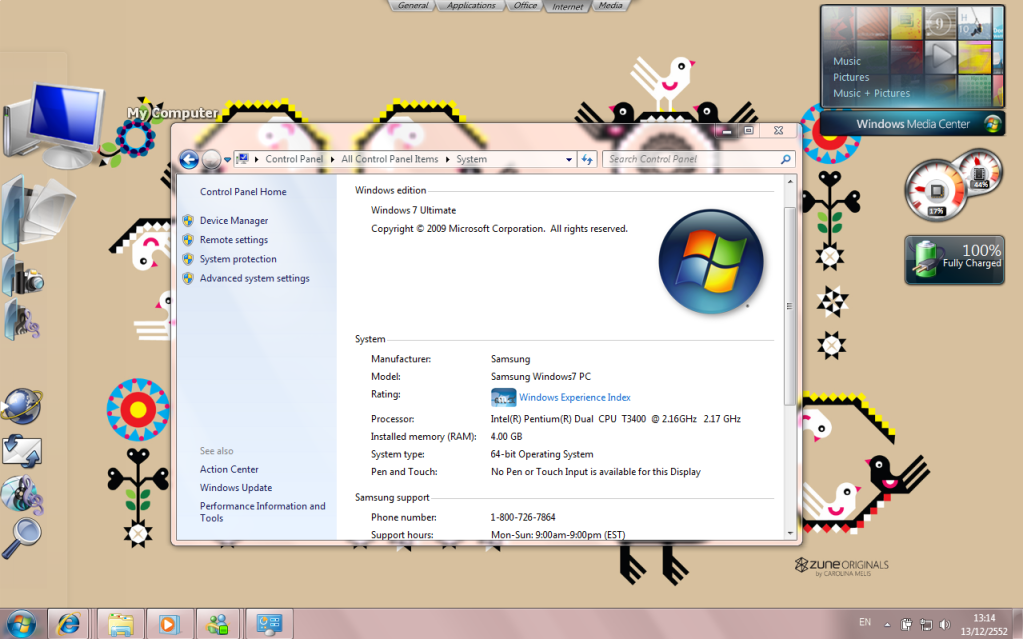Expand arrow after Control Panel breadcrumb
The width and height of the screenshot is (1023, 639).
coord(333,159)
